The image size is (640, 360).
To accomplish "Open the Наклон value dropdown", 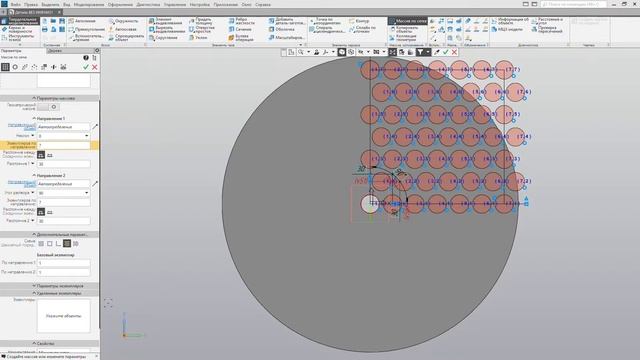I will (x=87, y=136).
